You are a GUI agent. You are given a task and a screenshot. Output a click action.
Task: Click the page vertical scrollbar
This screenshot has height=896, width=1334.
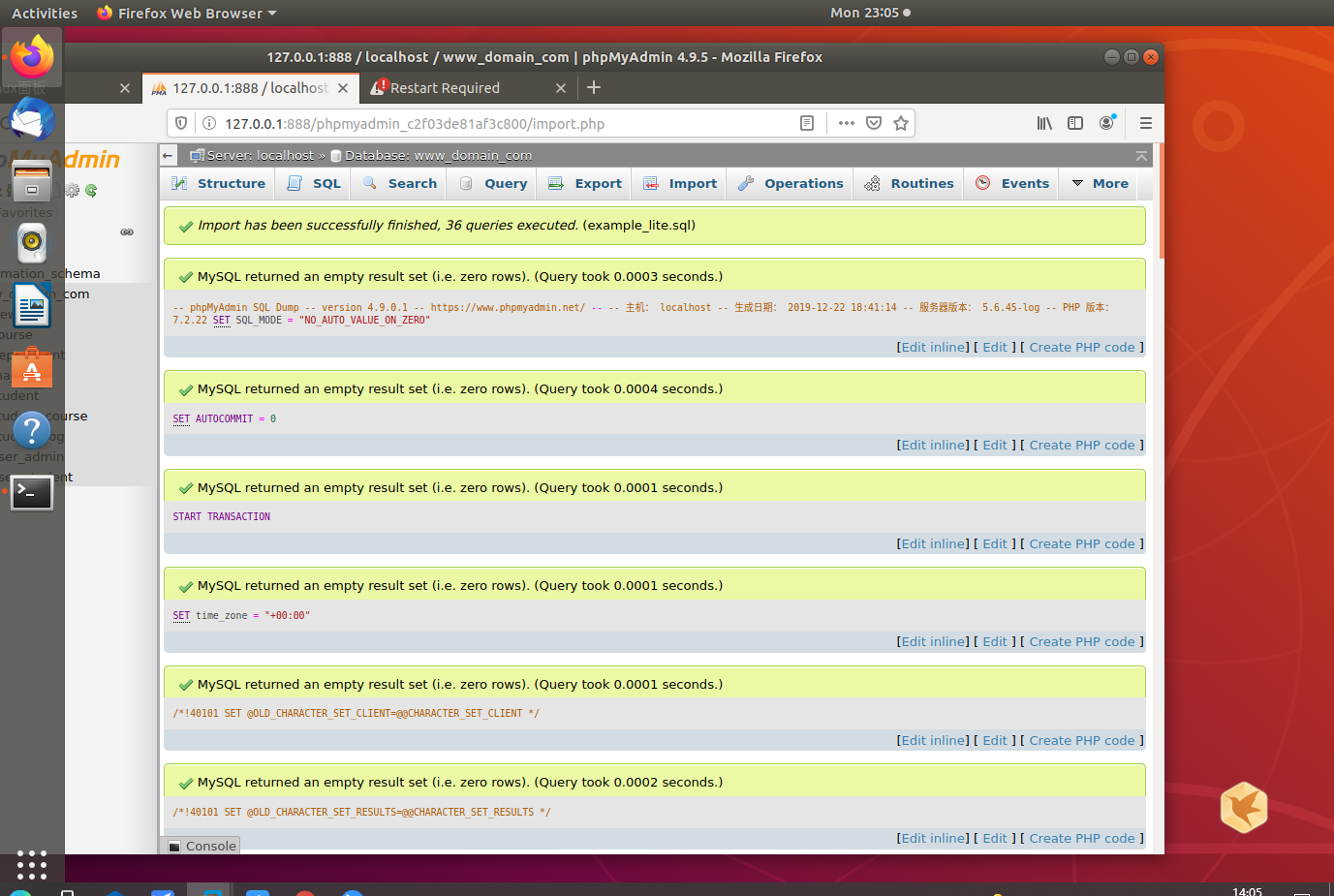click(1161, 202)
